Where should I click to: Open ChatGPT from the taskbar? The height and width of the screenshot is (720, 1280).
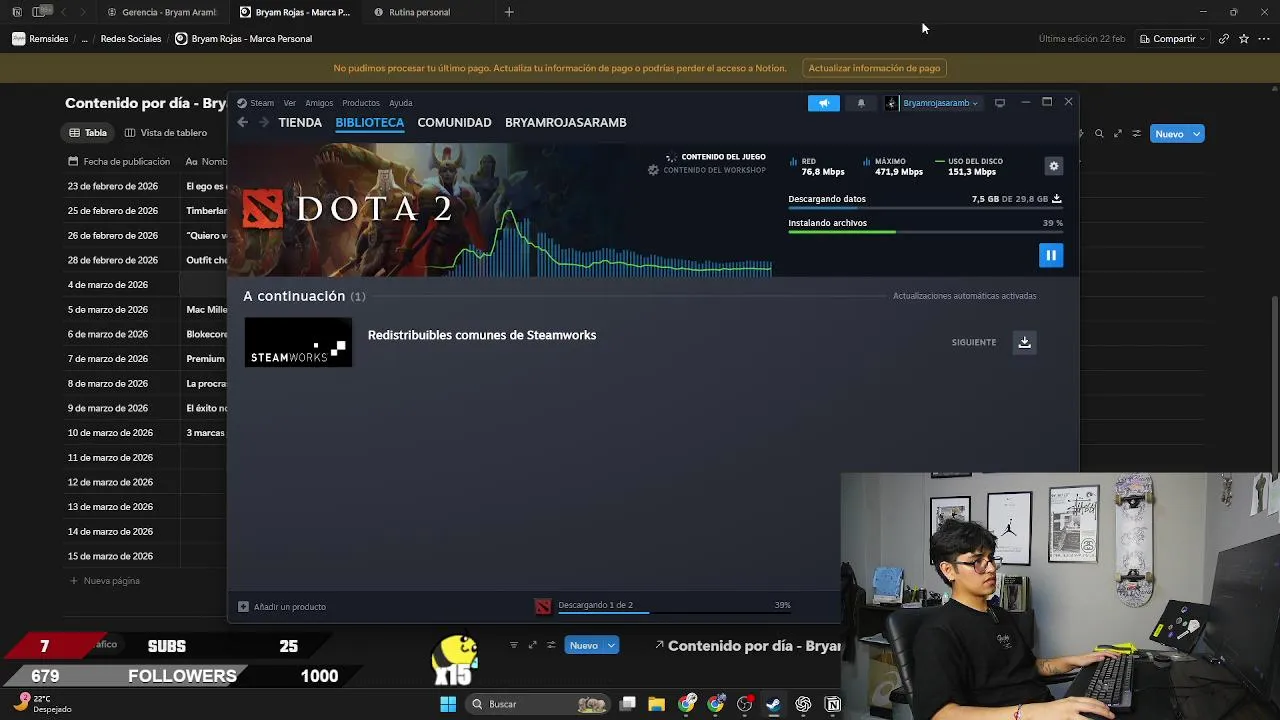click(x=803, y=704)
